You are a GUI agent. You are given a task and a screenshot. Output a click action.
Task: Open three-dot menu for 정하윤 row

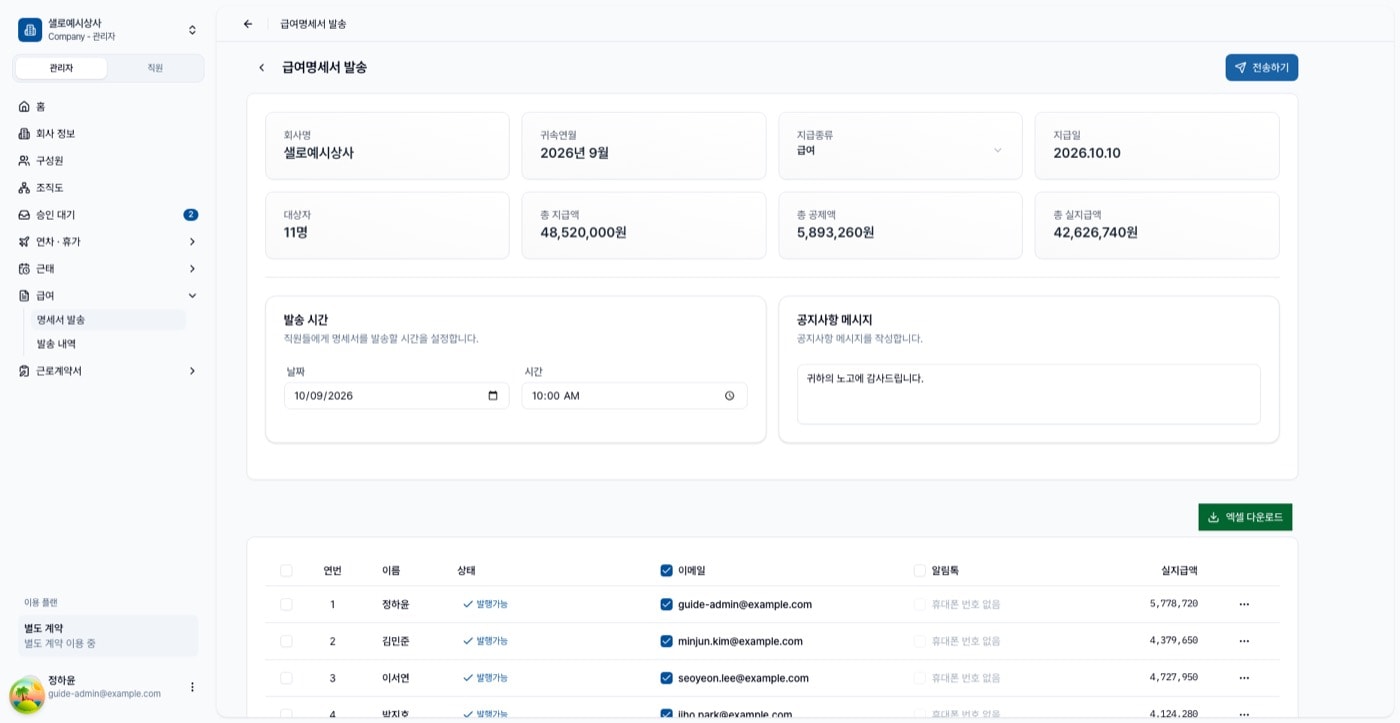point(1244,604)
